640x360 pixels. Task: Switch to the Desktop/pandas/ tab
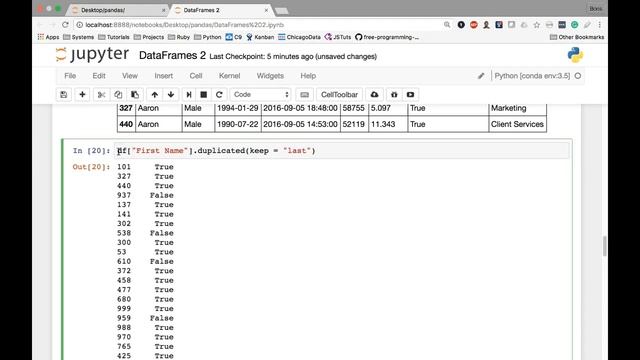click(116, 10)
